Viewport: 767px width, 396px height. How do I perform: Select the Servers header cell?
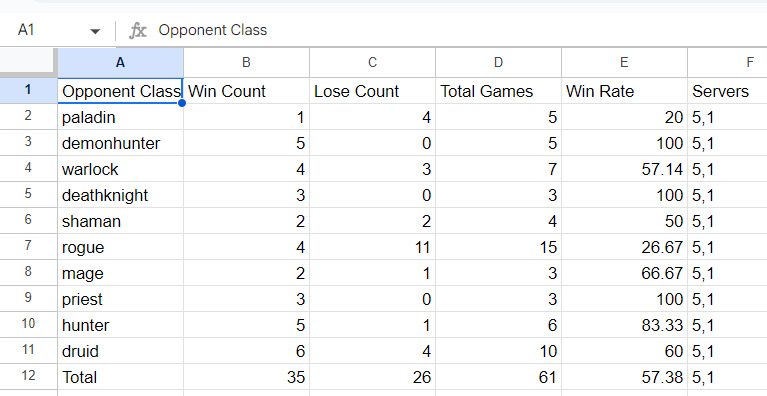pyautogui.click(x=727, y=91)
